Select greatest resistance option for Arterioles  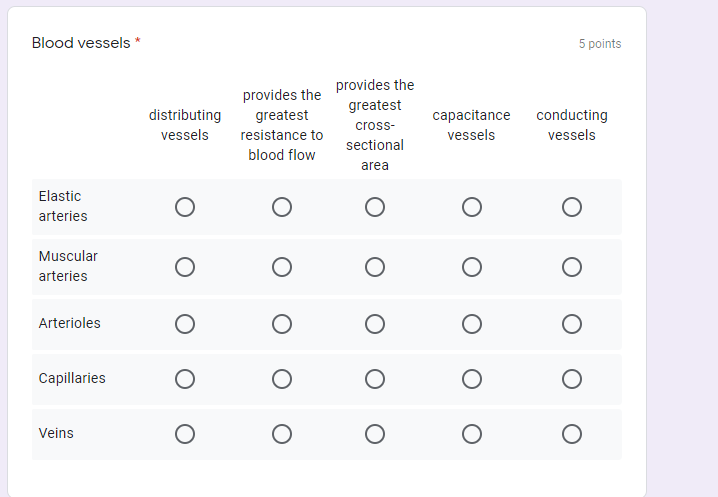(x=282, y=324)
